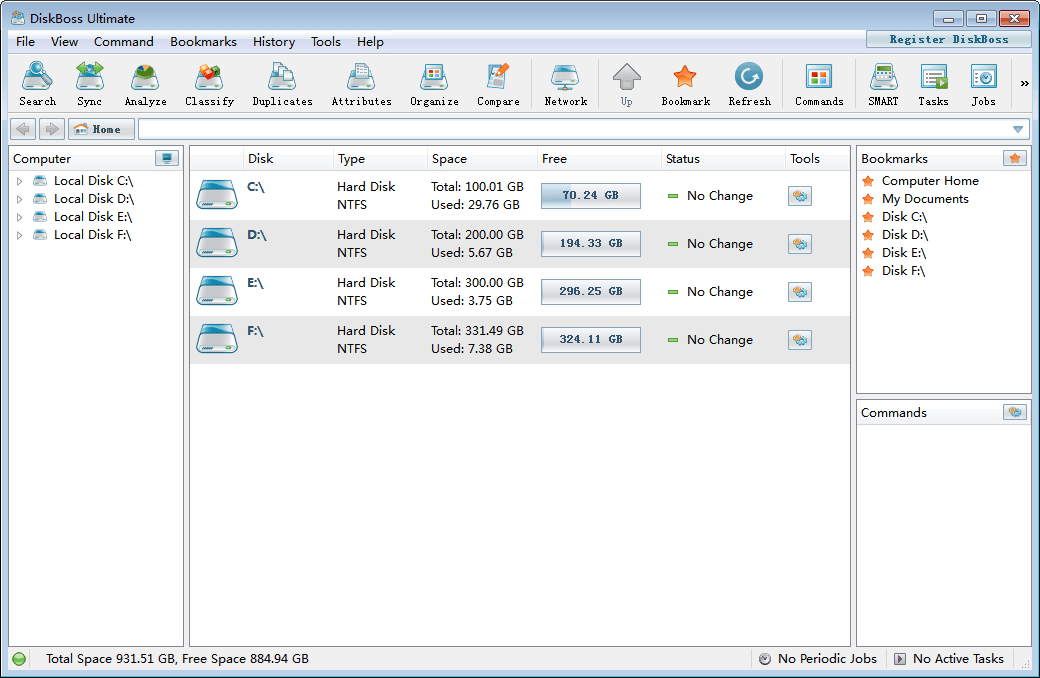Go up one directory level
Viewport: 1040px width, 678px height.
tap(626, 84)
